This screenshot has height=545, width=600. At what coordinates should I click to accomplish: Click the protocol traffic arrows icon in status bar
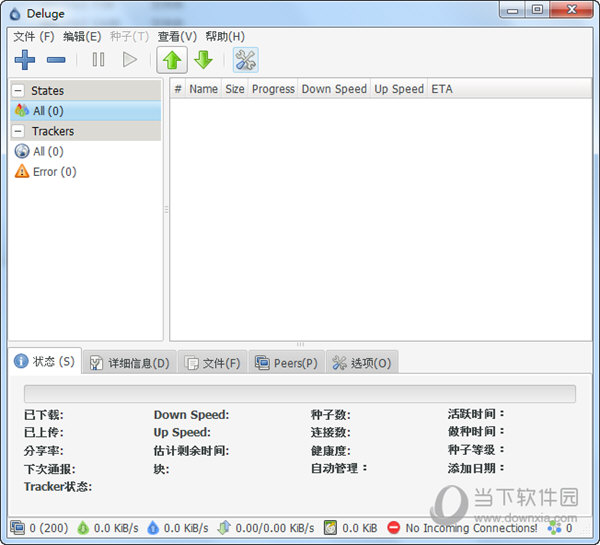point(224,528)
